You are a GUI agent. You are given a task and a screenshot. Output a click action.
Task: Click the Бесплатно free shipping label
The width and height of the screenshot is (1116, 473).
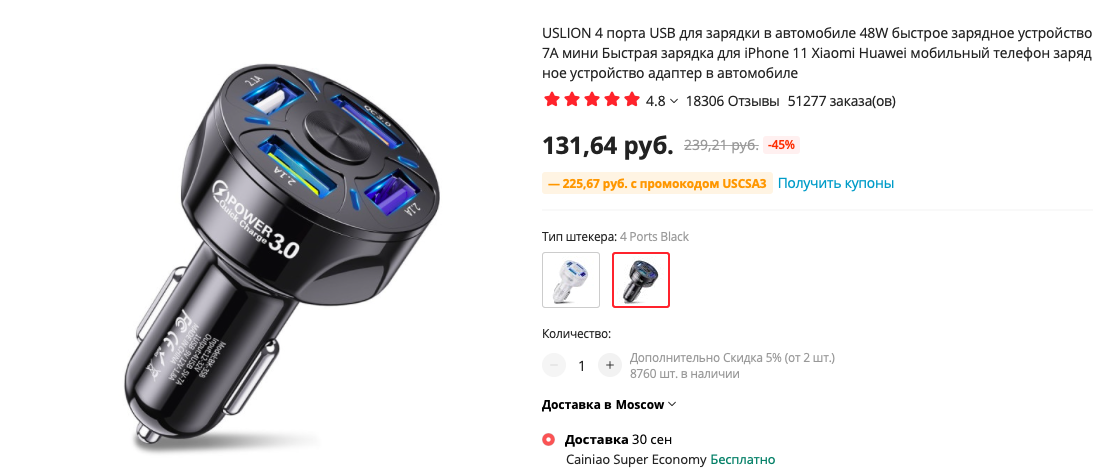point(742,459)
